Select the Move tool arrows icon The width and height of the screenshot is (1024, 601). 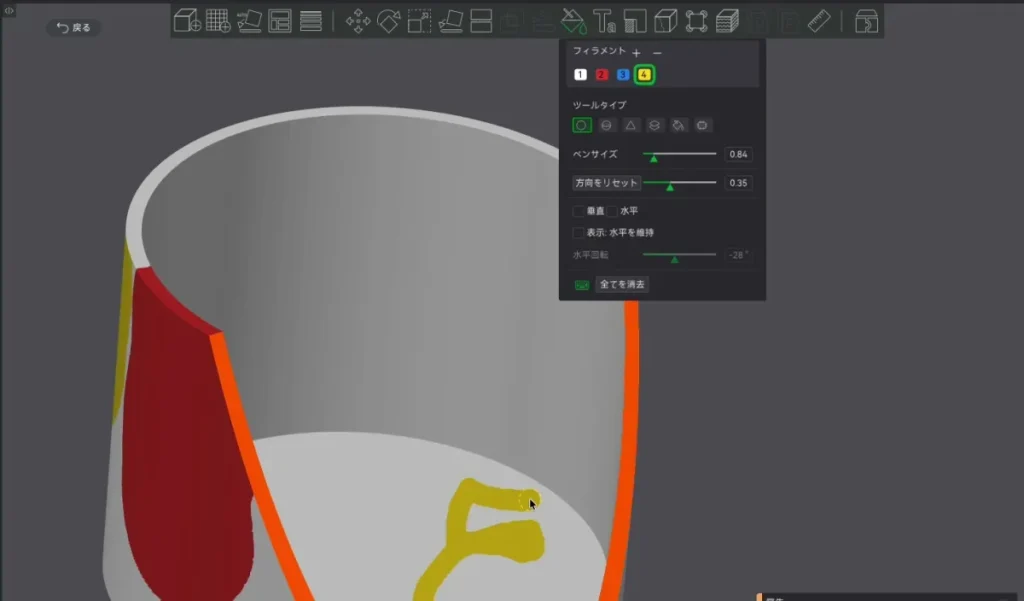click(x=358, y=21)
